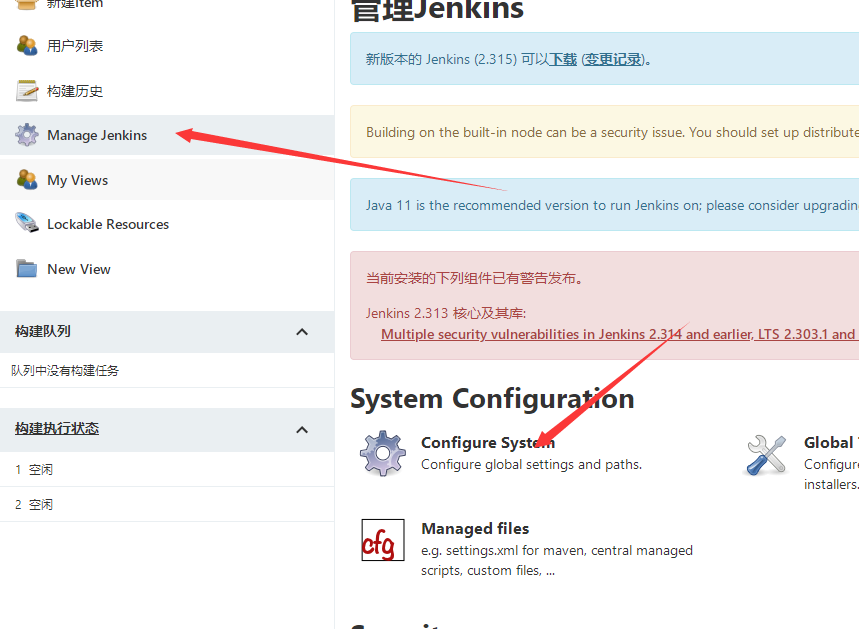Viewport: 859px width, 629px height.
Task: Click the Global tool configuration title
Action: coord(831,442)
